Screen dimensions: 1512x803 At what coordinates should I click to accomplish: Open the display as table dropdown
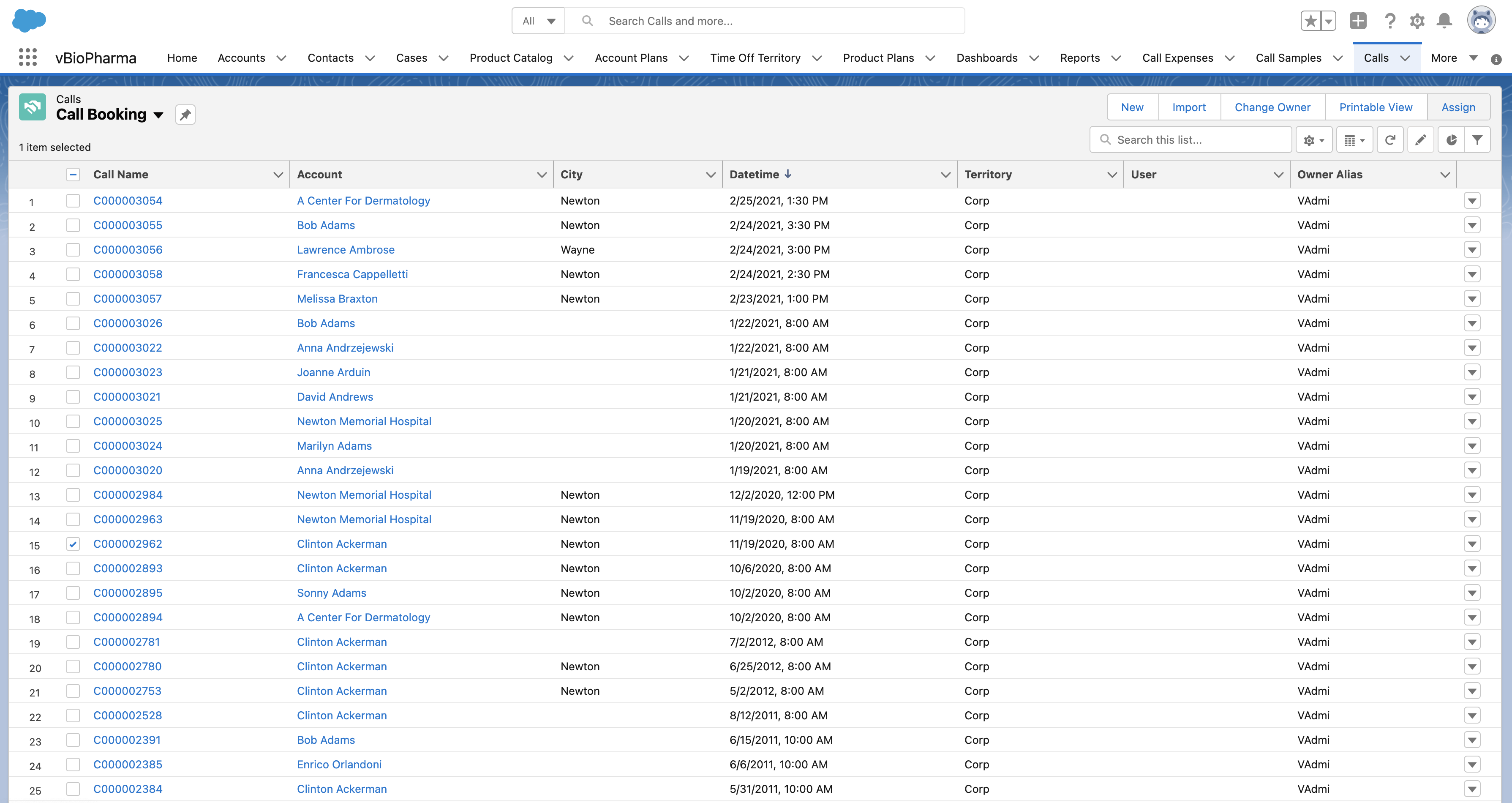click(x=1354, y=140)
